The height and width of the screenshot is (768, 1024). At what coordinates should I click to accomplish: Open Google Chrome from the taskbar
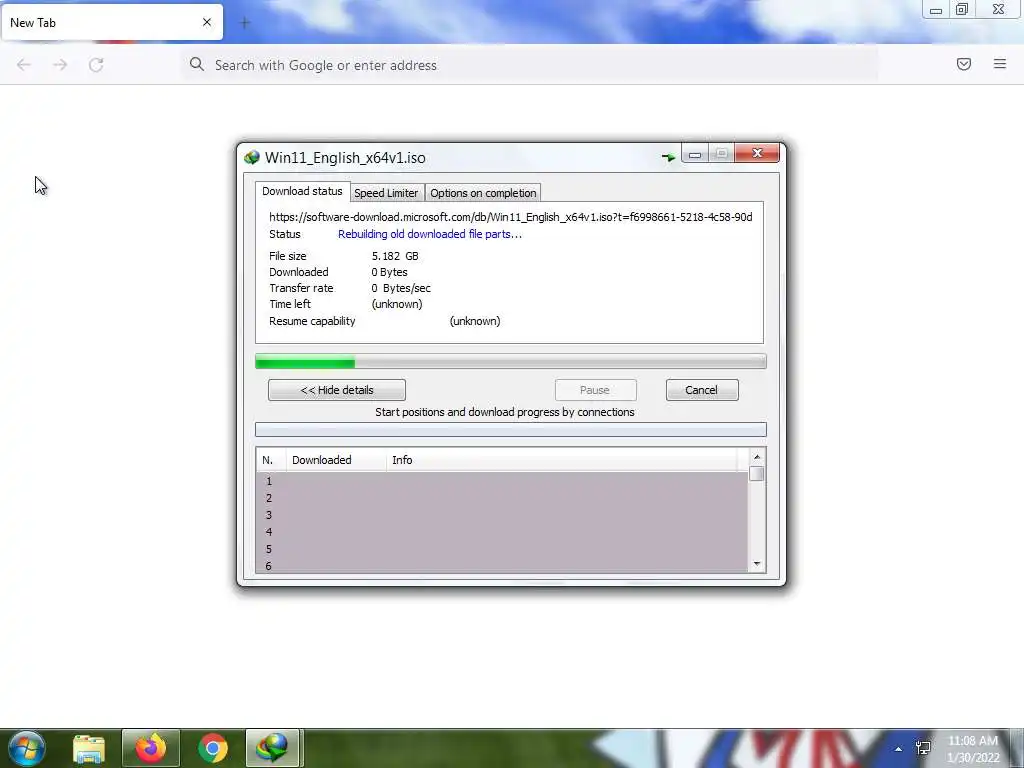click(x=213, y=748)
